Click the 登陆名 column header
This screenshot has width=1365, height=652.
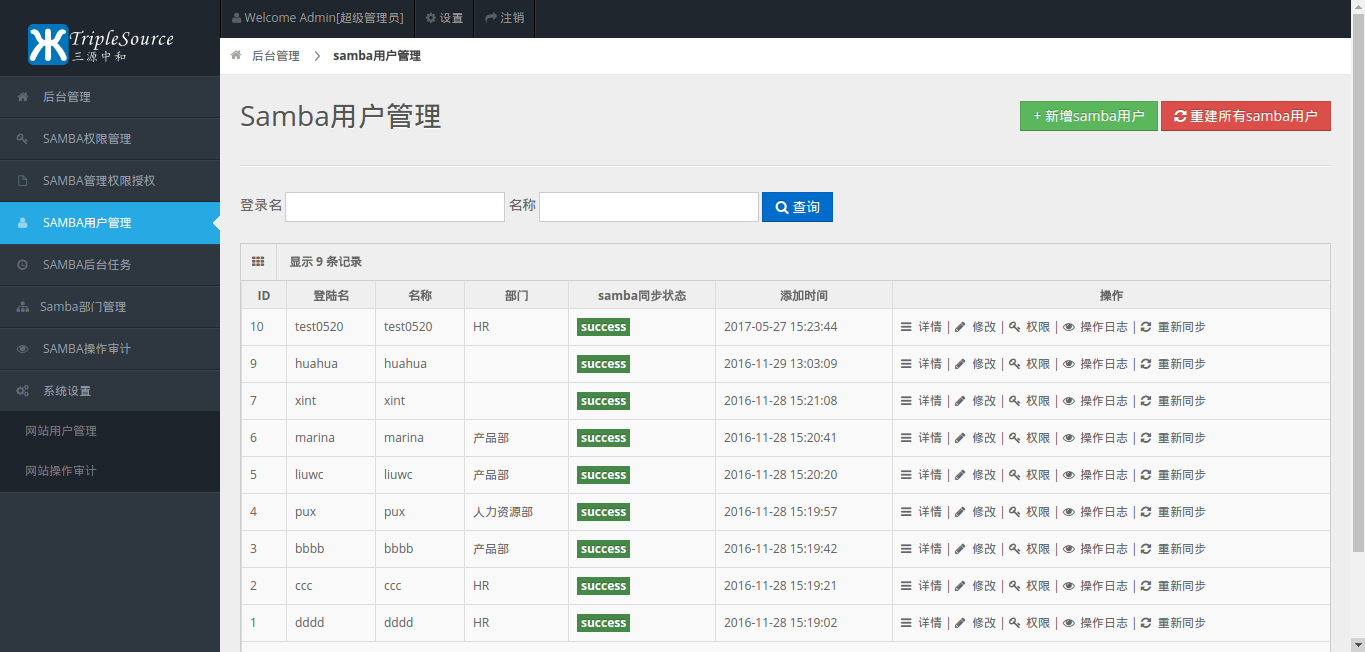tap(331, 296)
